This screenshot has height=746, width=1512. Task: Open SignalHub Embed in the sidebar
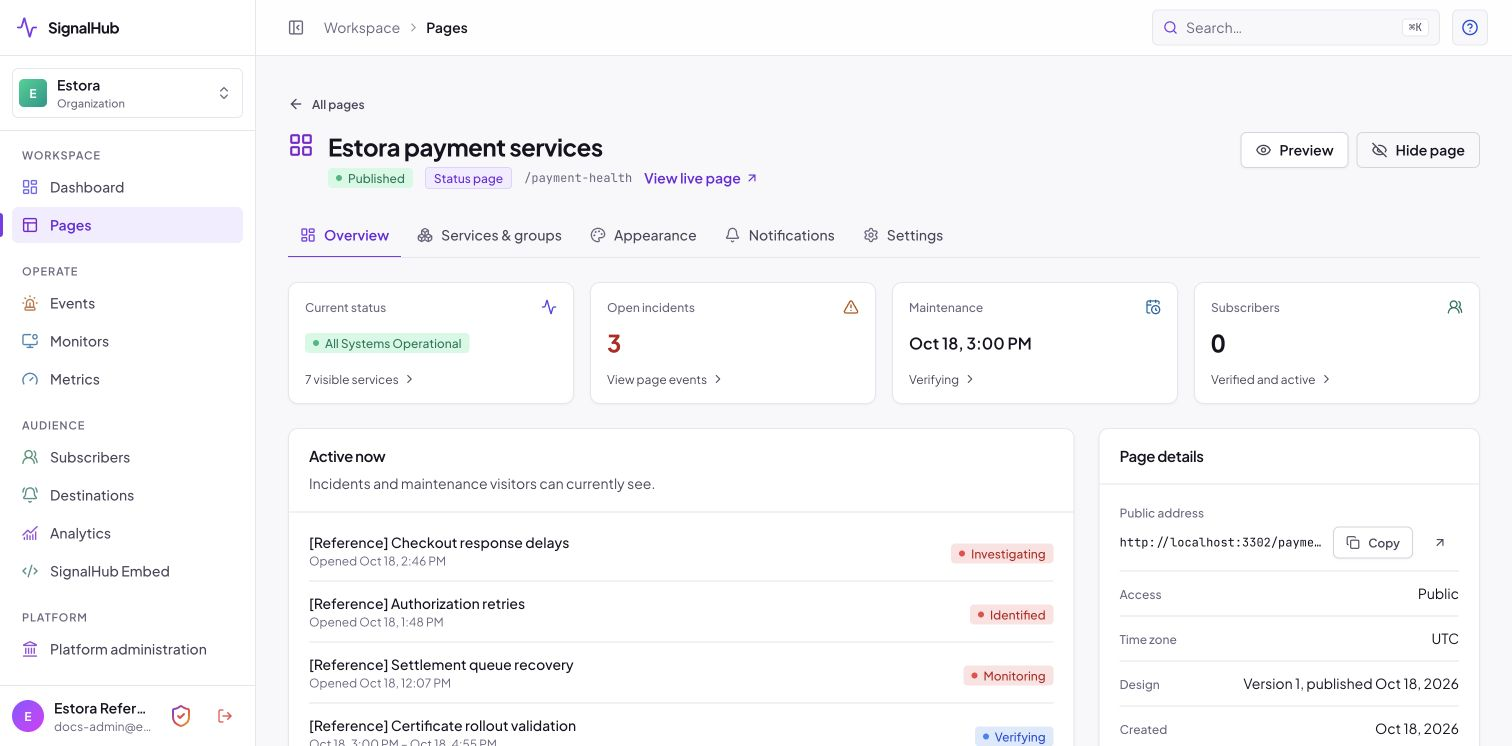(127, 571)
